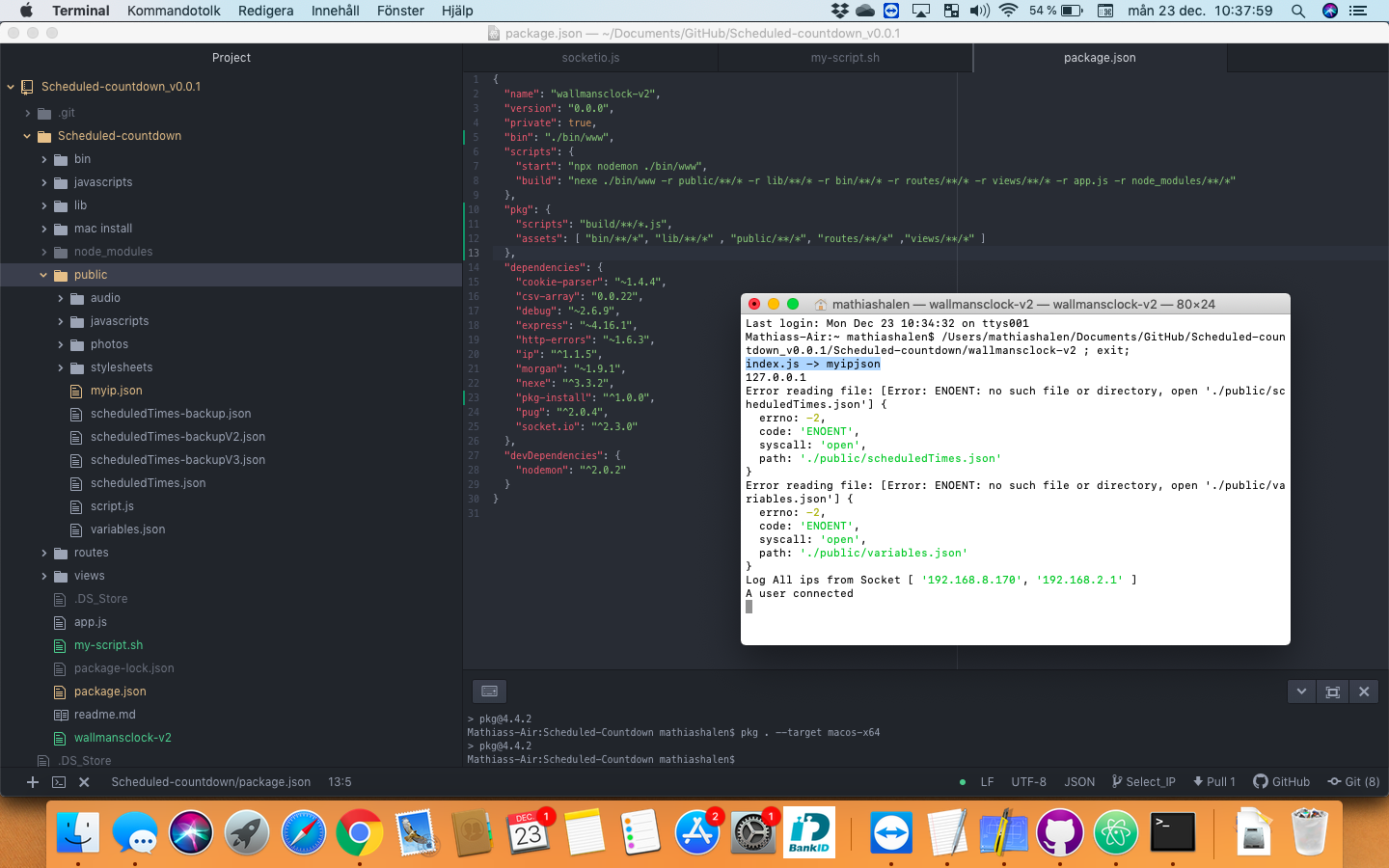Collapse the Scheduled-countdown folder
This screenshot has width=1389, height=868.
27,136
